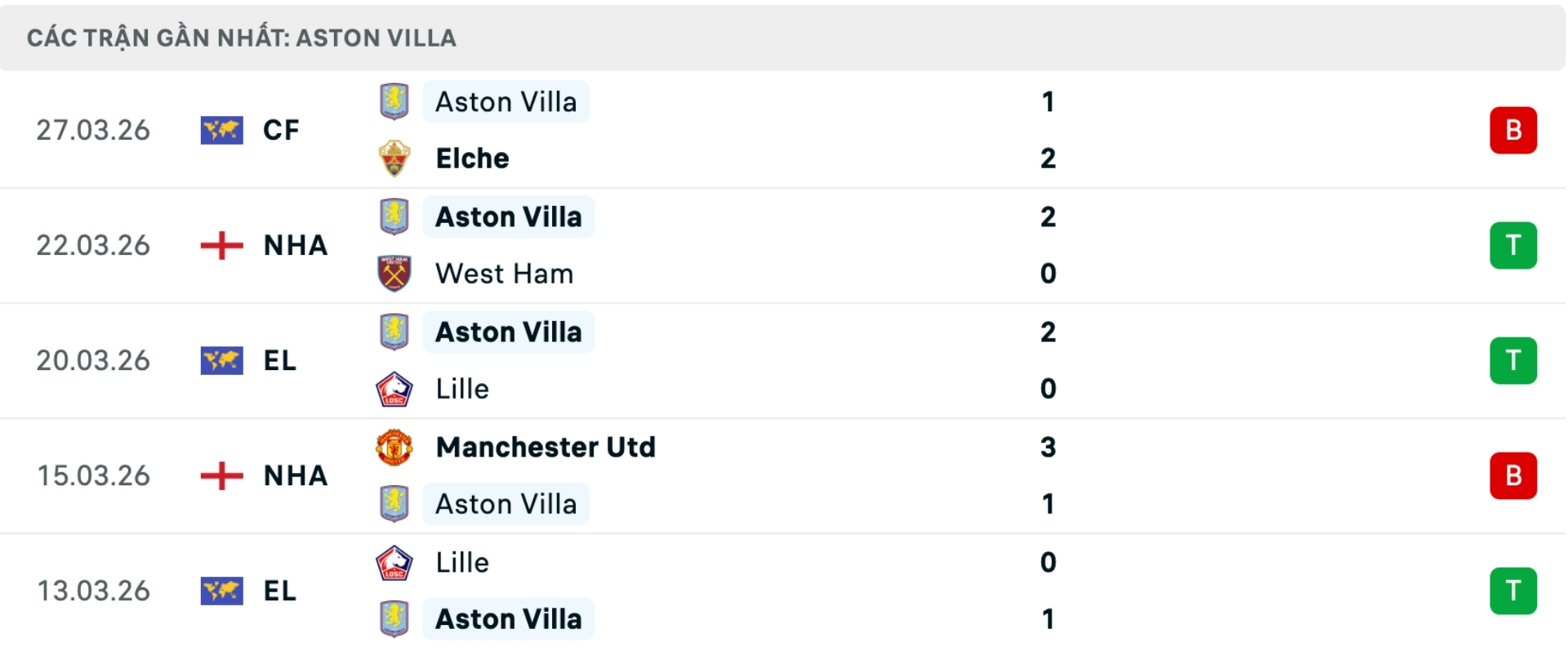Click red B result badge for Elche match
Viewport: 1568px width, 647px height.
pos(1512,130)
